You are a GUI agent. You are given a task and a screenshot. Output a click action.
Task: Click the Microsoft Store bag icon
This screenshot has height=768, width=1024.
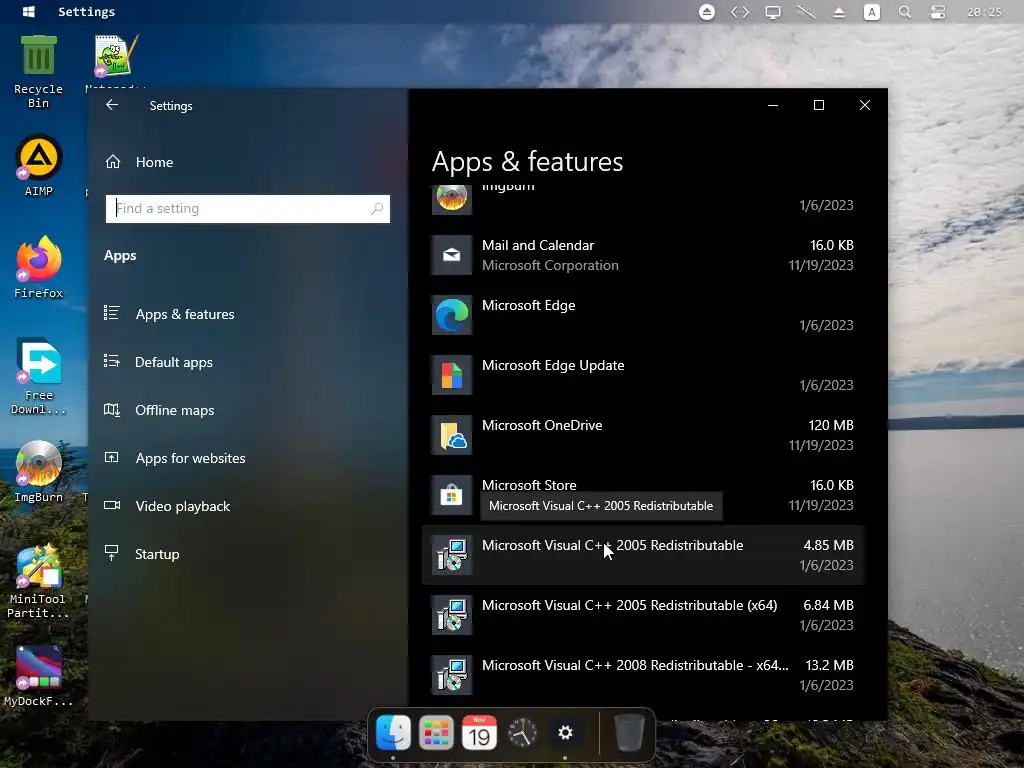pos(451,495)
